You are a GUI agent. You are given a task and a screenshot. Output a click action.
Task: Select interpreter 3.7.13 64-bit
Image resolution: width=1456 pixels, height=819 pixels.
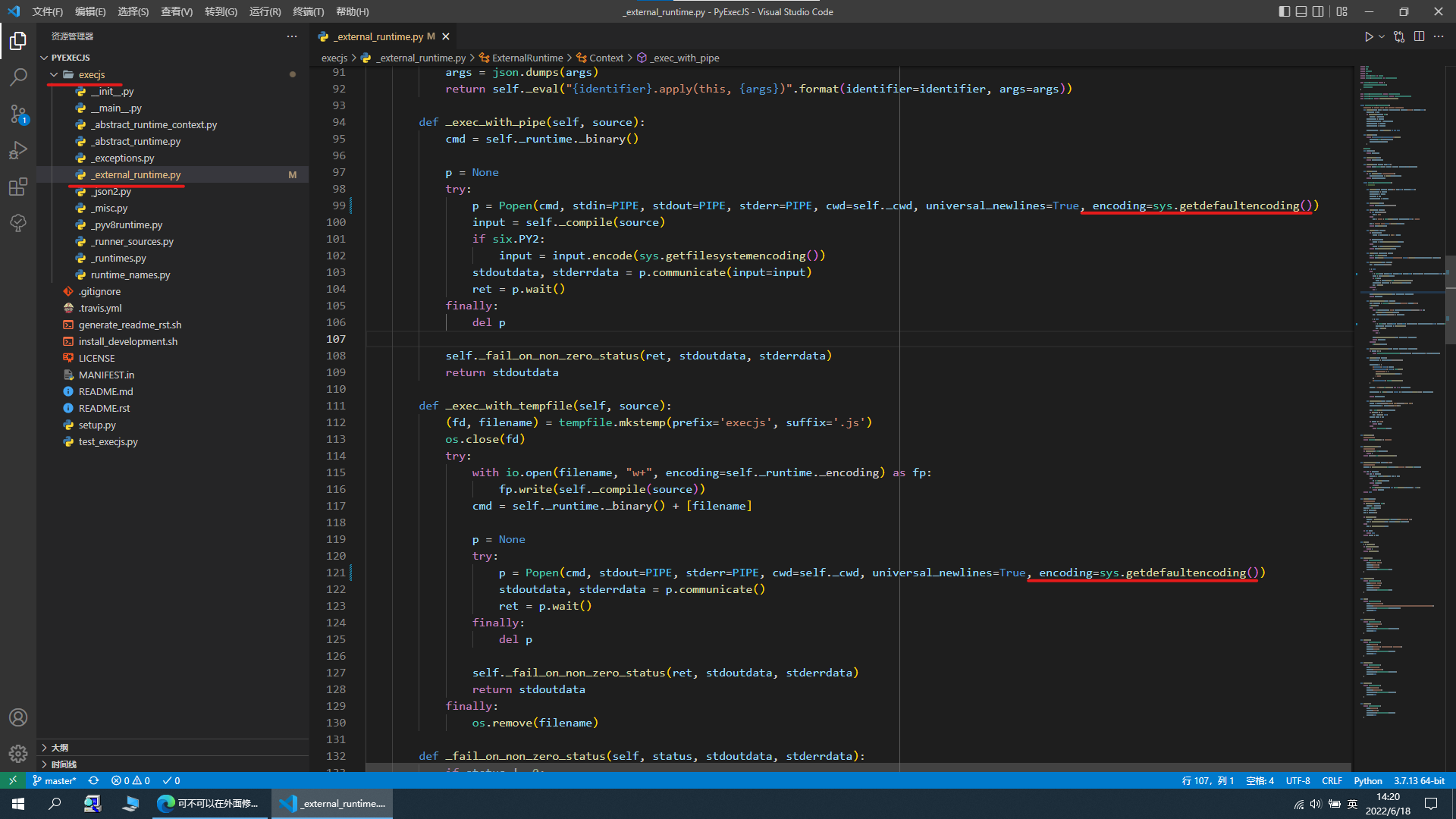(1419, 780)
